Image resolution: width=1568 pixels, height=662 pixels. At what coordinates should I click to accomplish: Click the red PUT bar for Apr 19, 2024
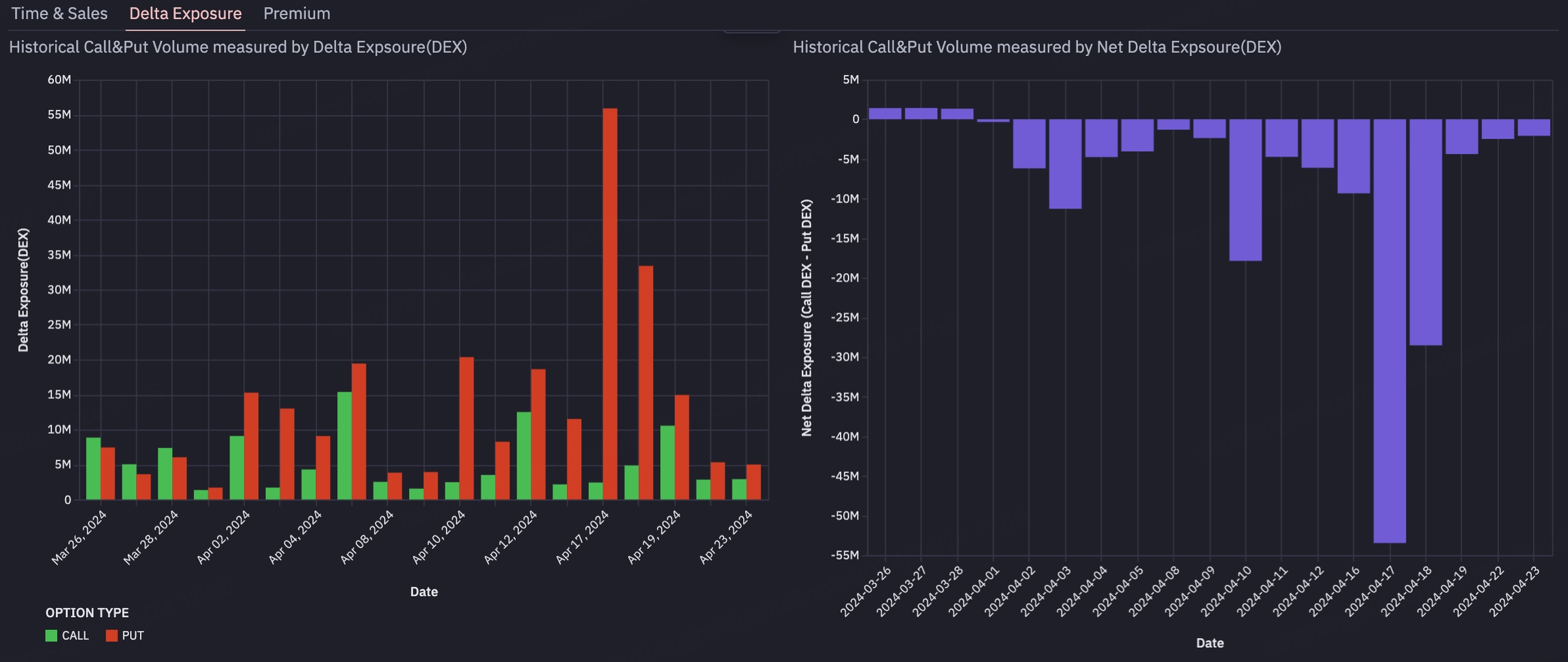681,447
